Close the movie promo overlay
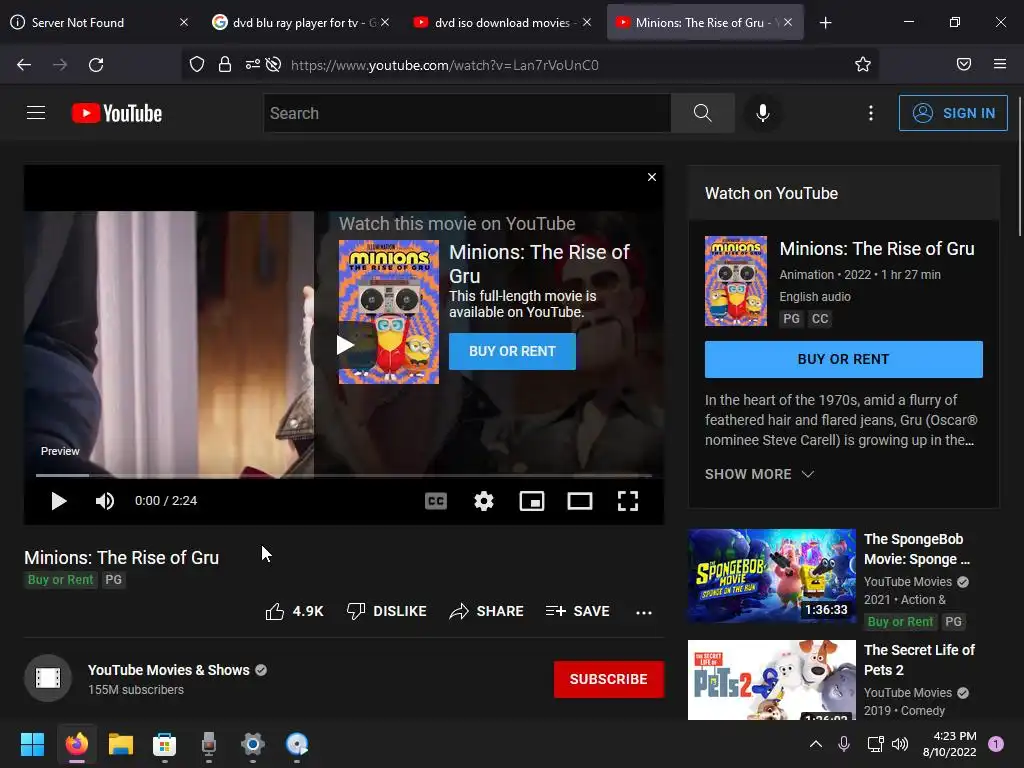Screen dimensions: 1024x768 tap(652, 177)
